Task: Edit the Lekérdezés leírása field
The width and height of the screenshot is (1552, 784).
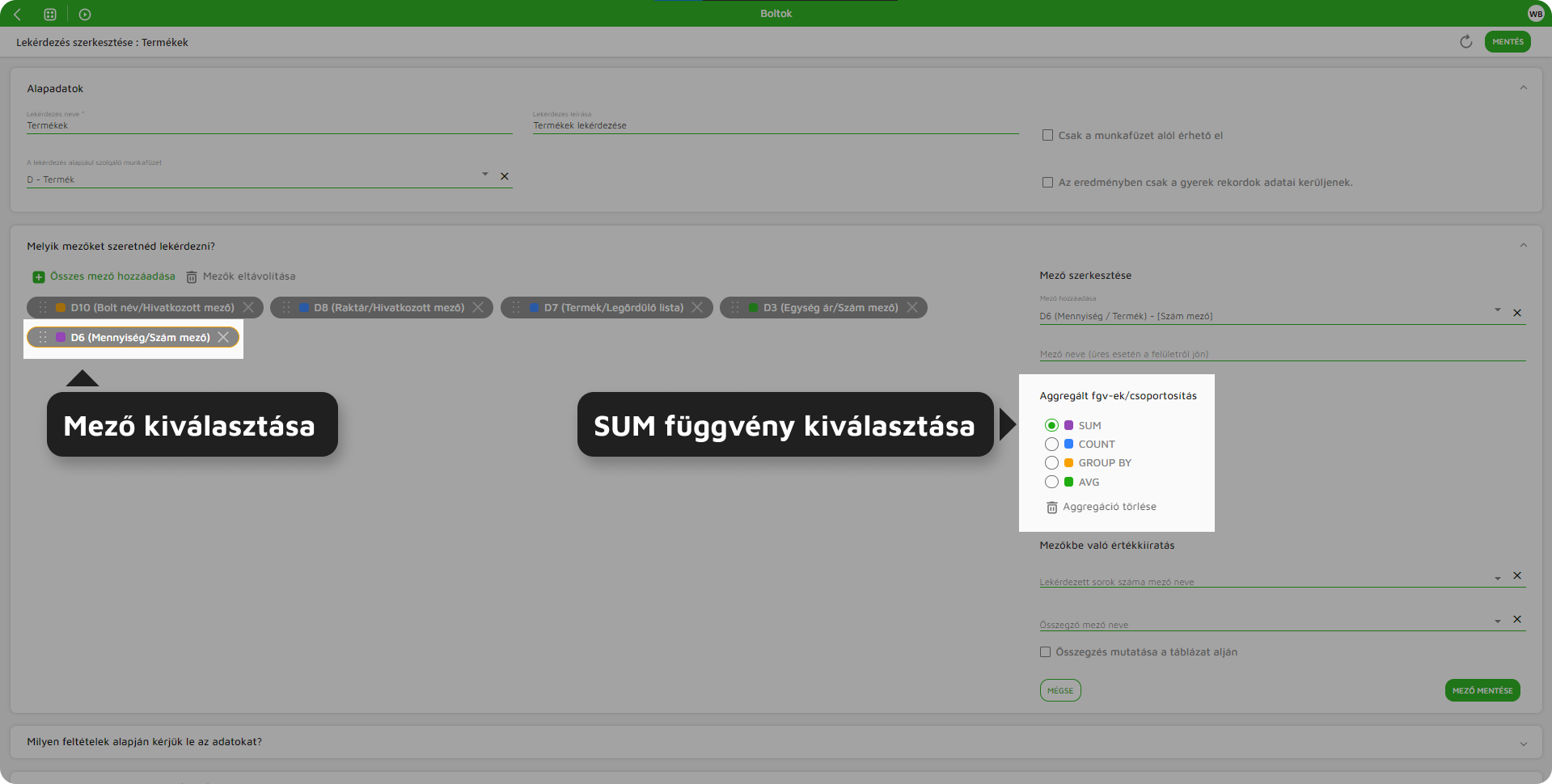Action: tap(776, 125)
